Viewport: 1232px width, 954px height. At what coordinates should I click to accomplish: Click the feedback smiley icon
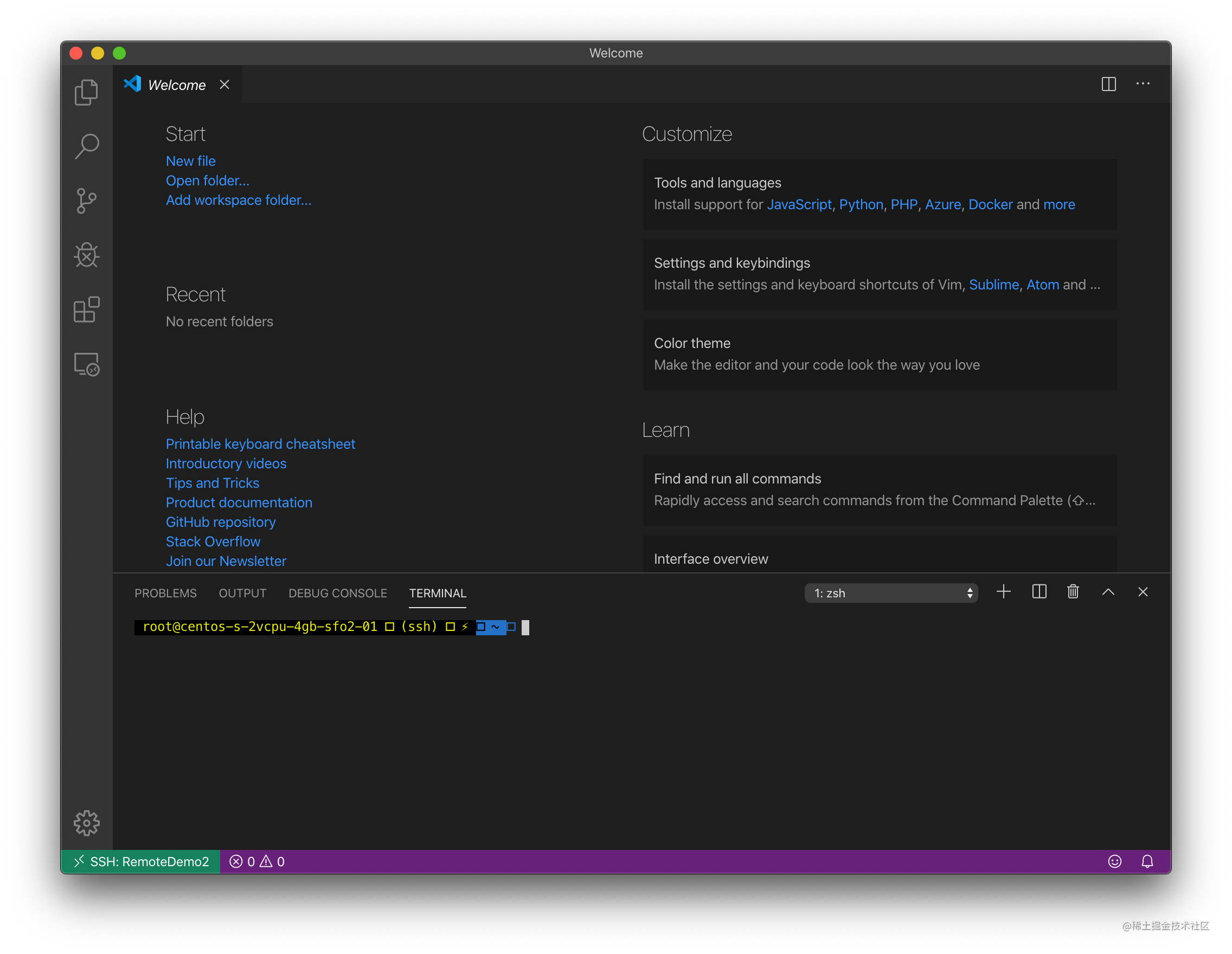[x=1114, y=861]
